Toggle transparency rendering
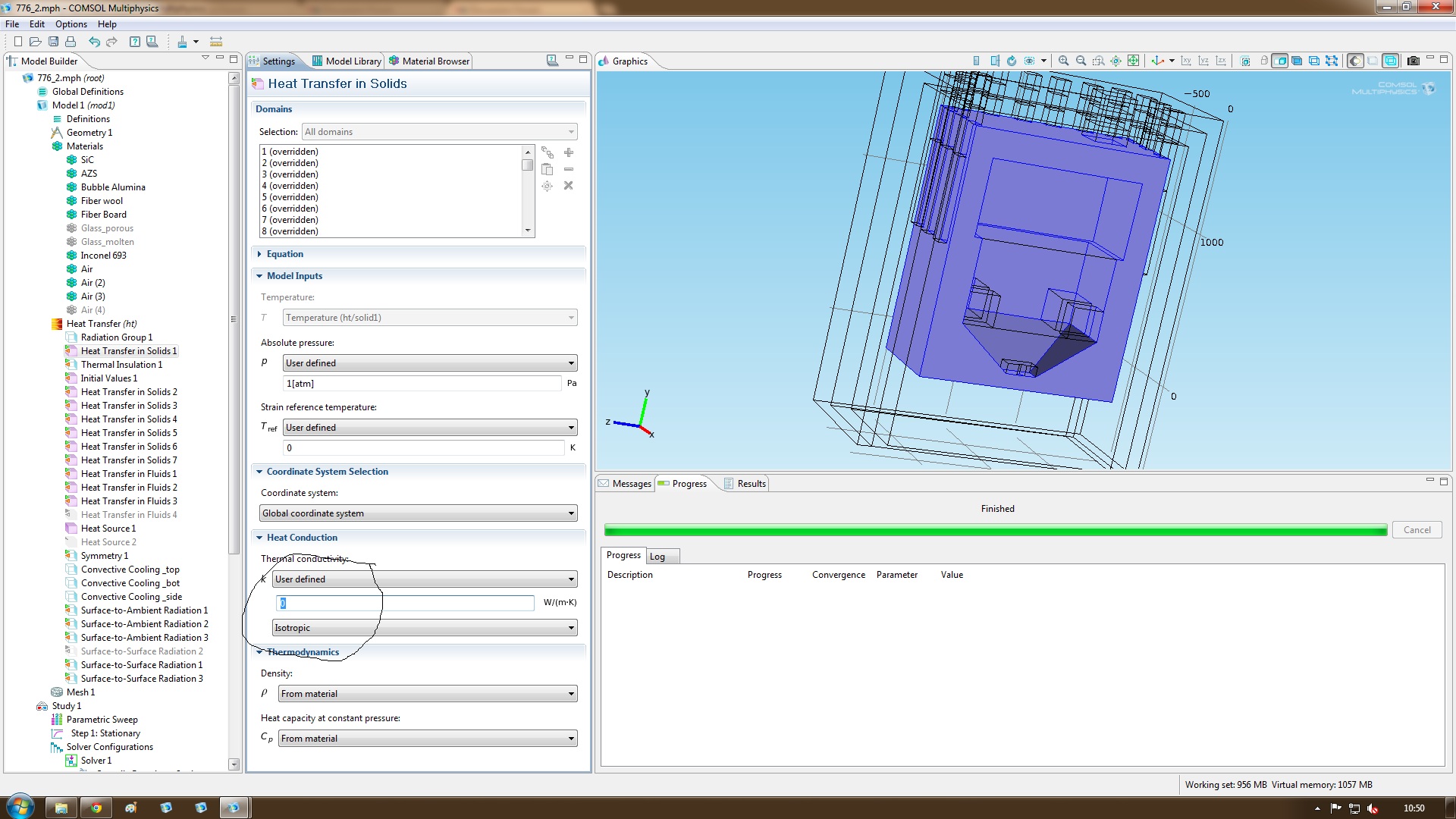The image size is (1456, 819). point(1373,61)
